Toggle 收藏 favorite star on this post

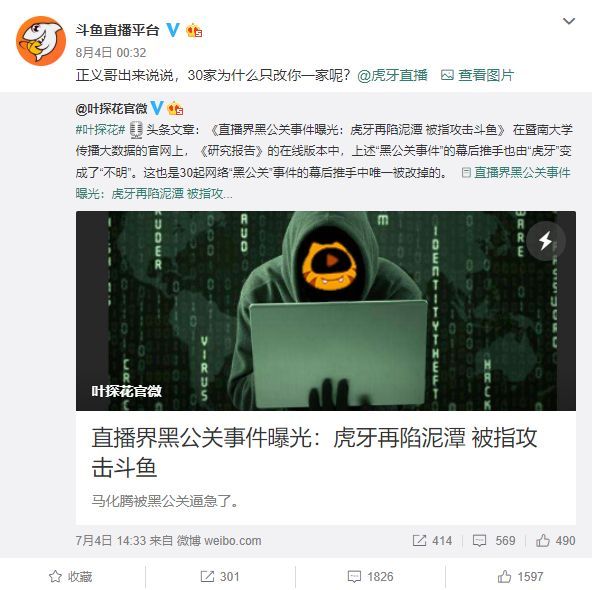pos(71,576)
